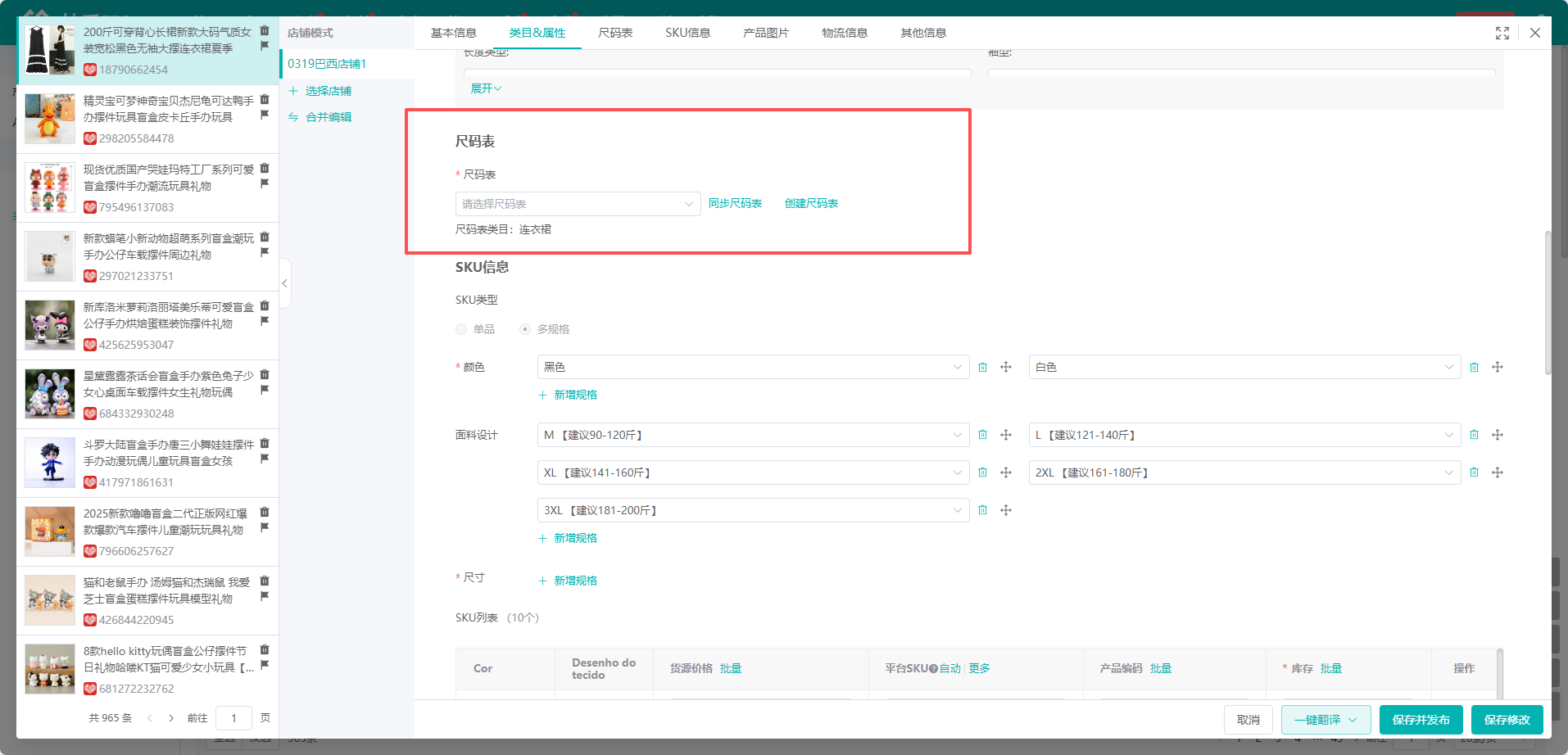Viewport: 1568px width, 755px height.
Task: Click the 保存并发布 button
Action: pyautogui.click(x=1421, y=720)
